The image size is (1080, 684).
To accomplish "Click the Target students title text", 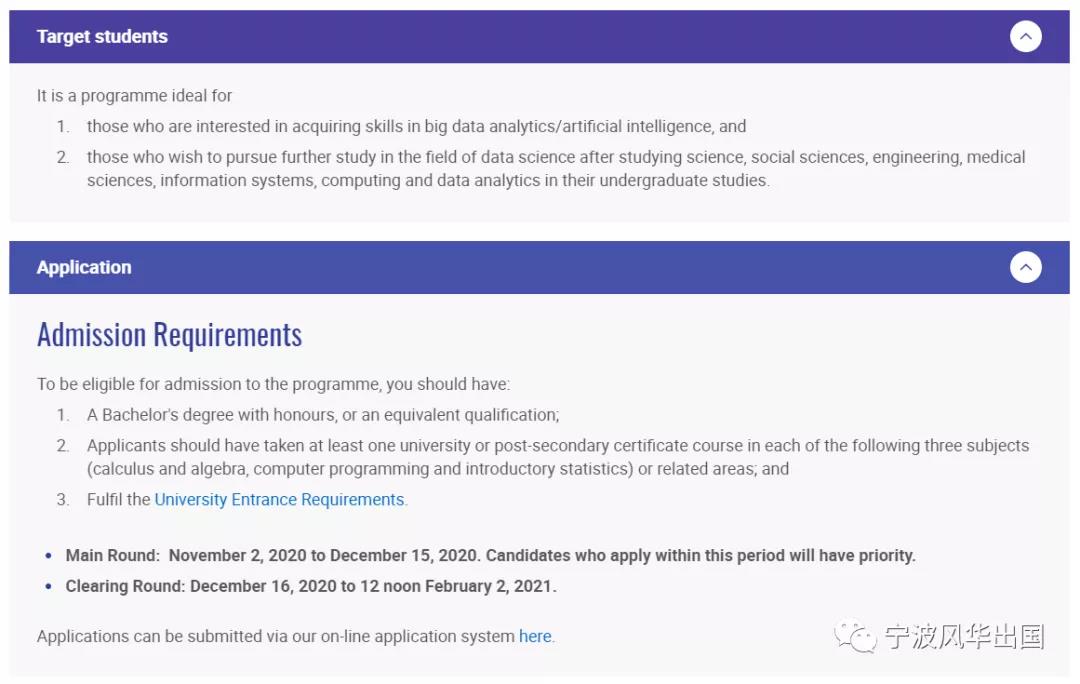I will click(102, 37).
